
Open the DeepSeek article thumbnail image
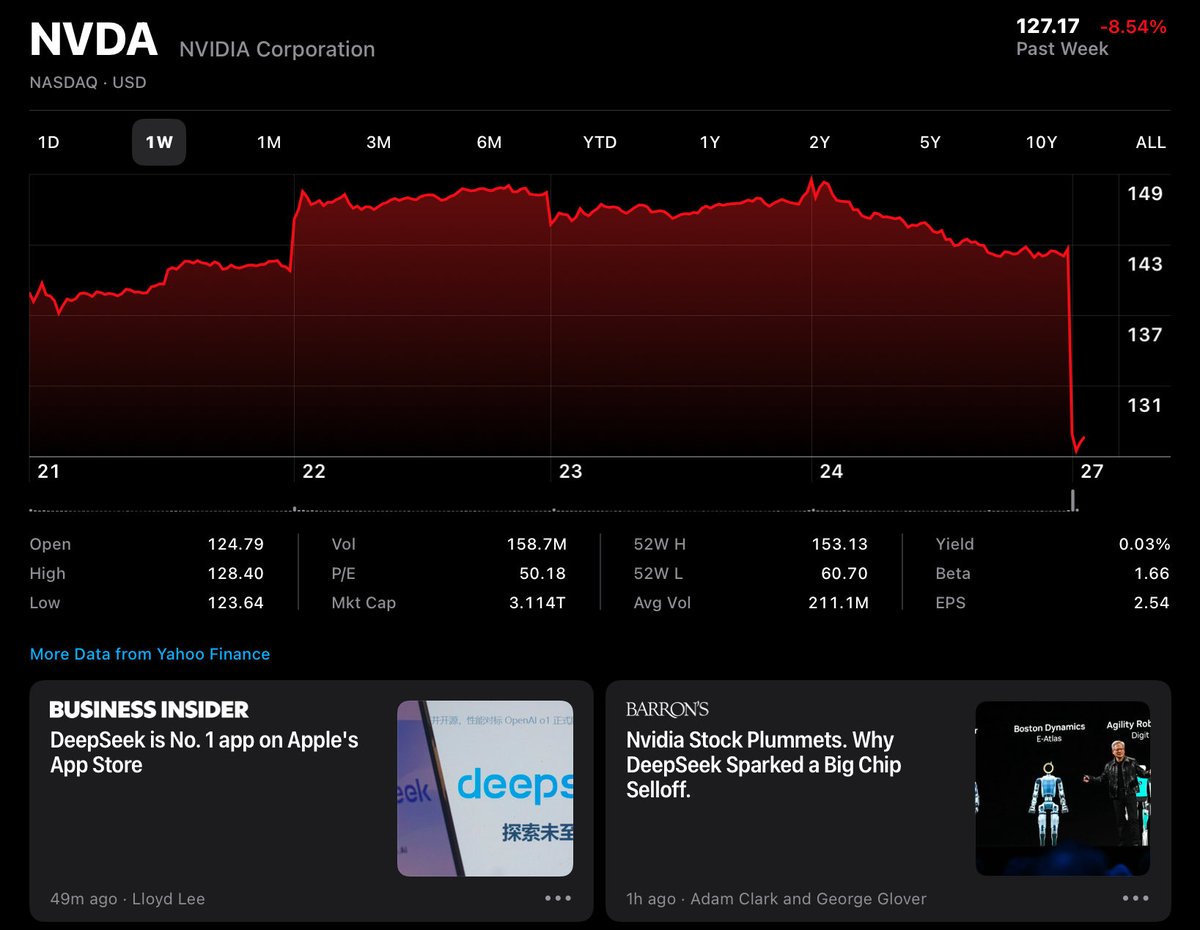[x=485, y=788]
